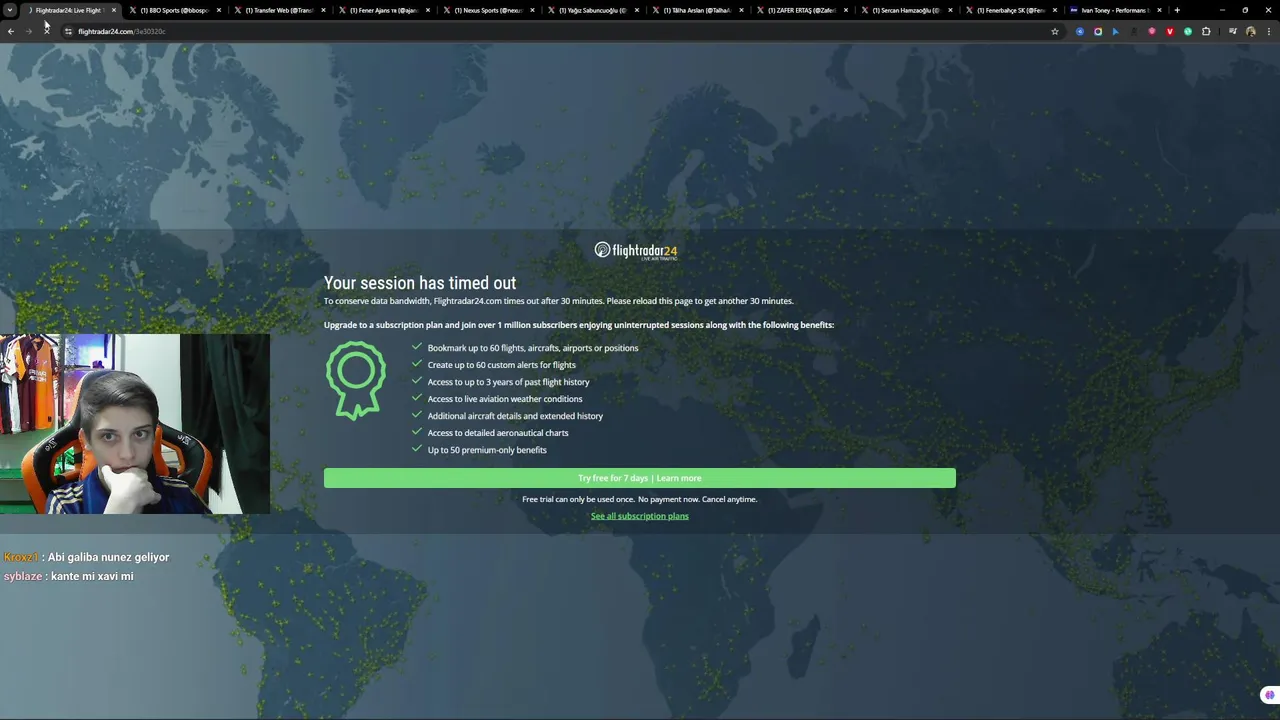Screen dimensions: 1280x720
Task: Open the See all subscription plans link
Action: coord(639,516)
